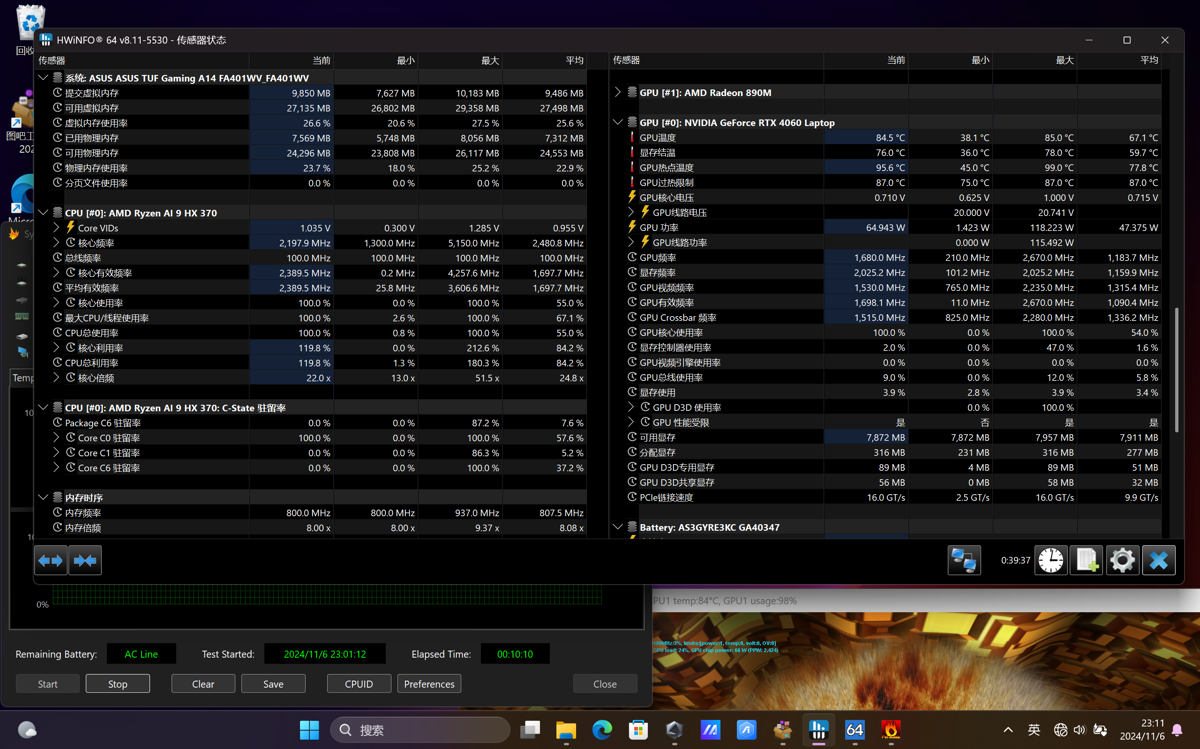Expand the Core VIDs row
The width and height of the screenshot is (1200, 749).
57,228
